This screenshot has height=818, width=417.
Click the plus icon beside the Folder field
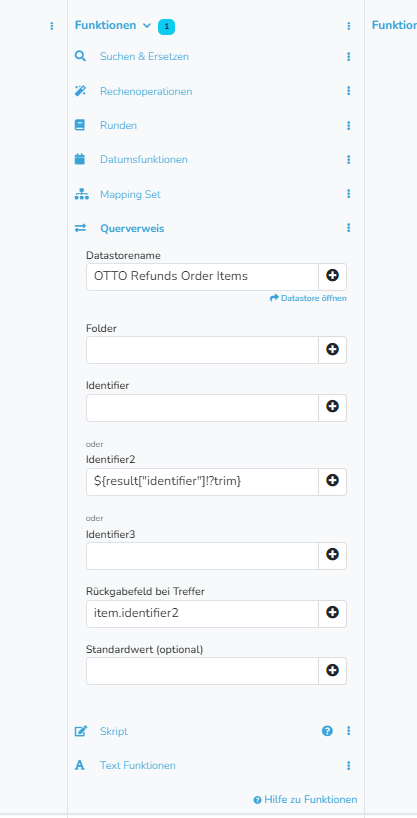coord(332,350)
